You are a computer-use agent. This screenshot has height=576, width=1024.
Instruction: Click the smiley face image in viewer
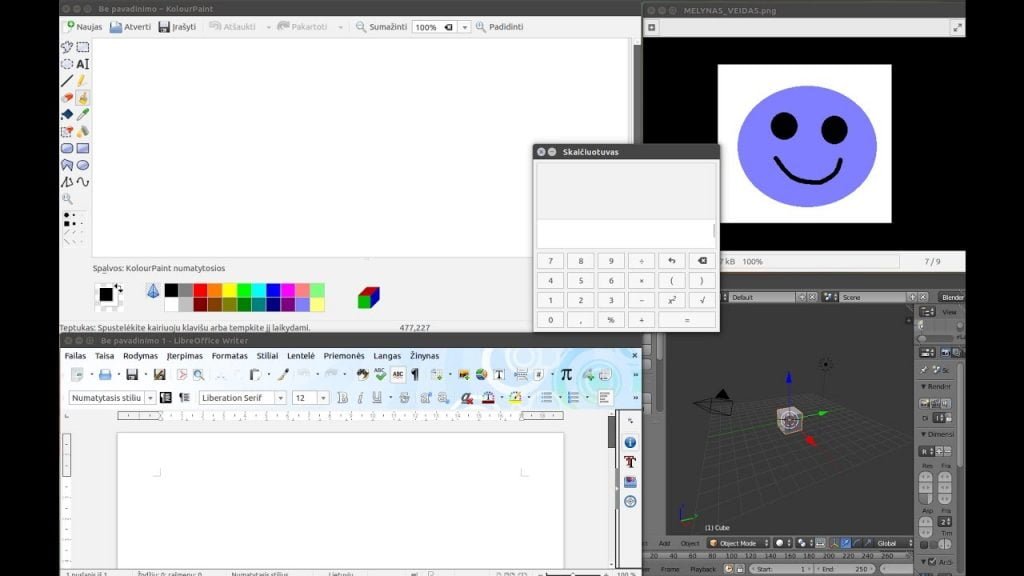804,144
